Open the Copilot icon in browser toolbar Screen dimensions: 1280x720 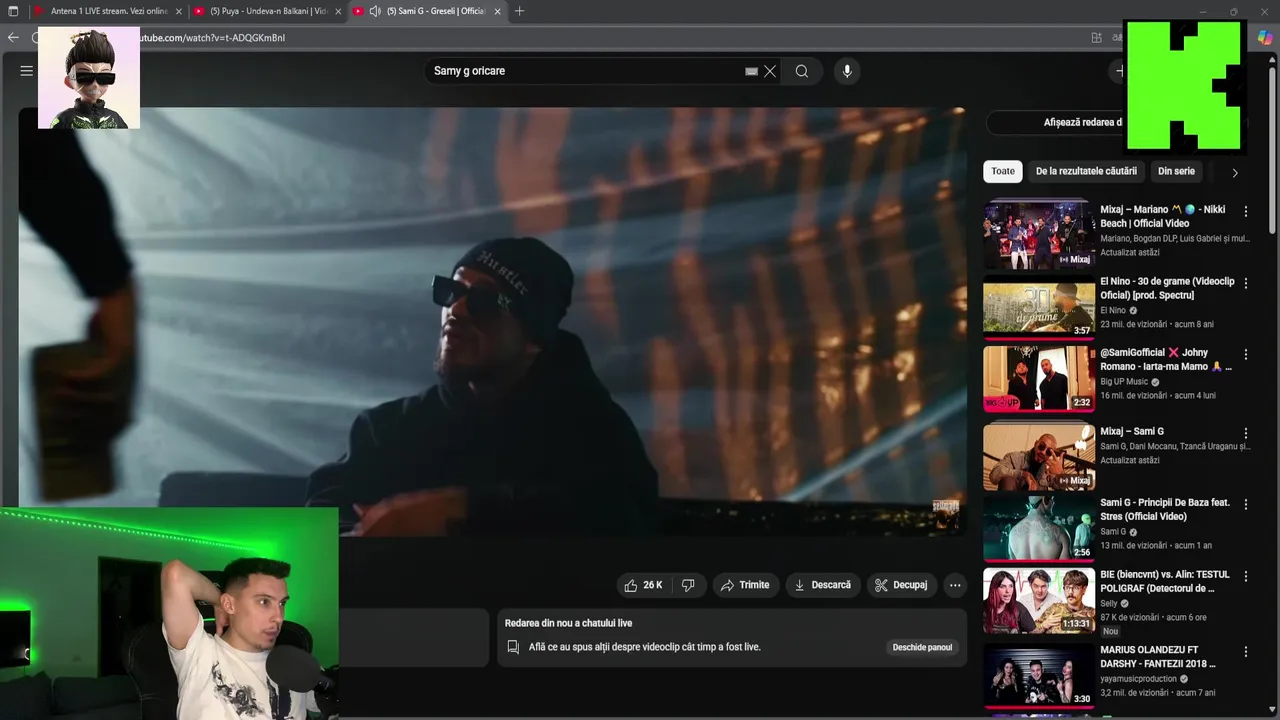pyautogui.click(x=1264, y=37)
